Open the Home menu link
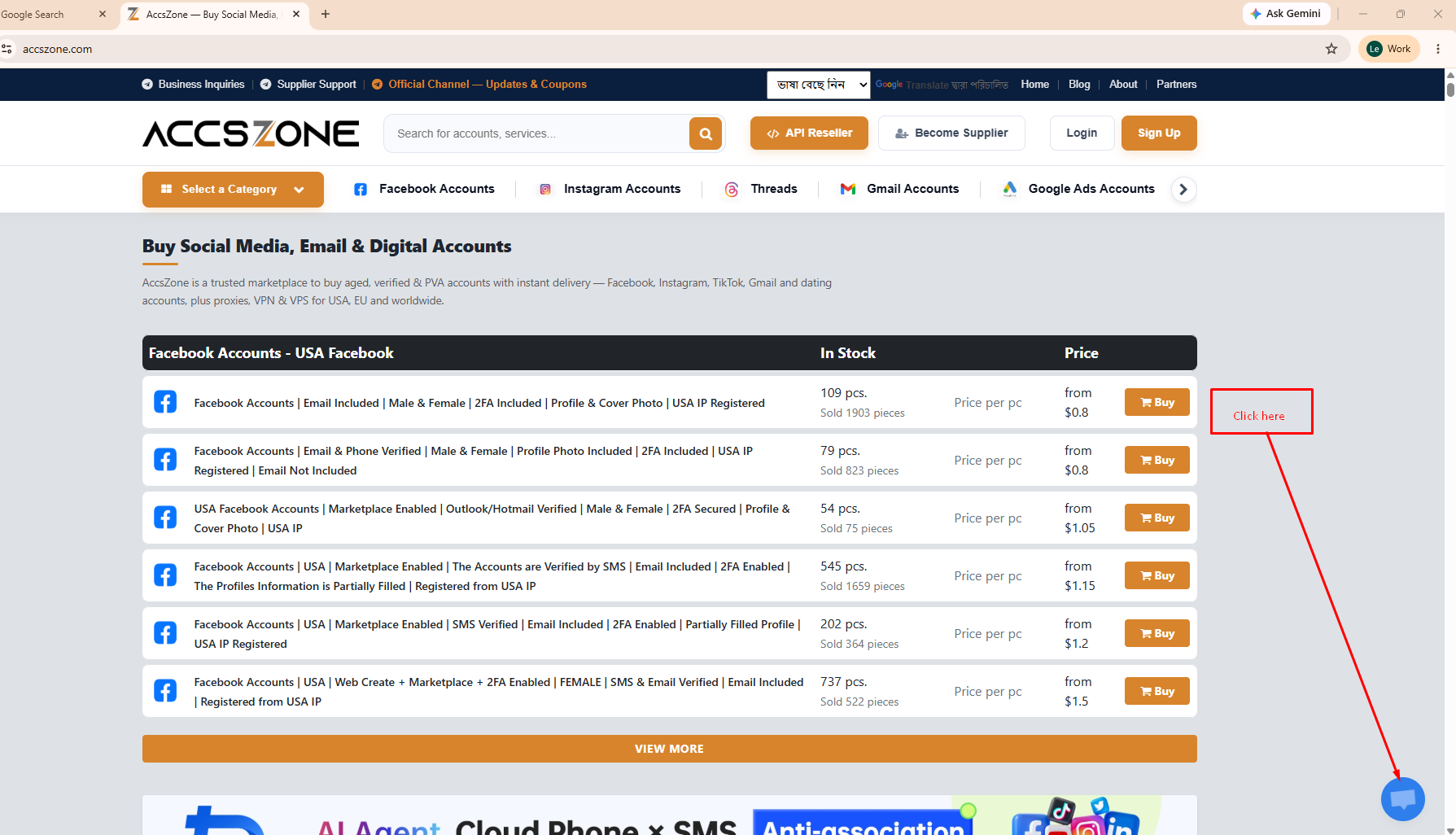Viewport: 1456px width, 835px height. pyautogui.click(x=1035, y=85)
